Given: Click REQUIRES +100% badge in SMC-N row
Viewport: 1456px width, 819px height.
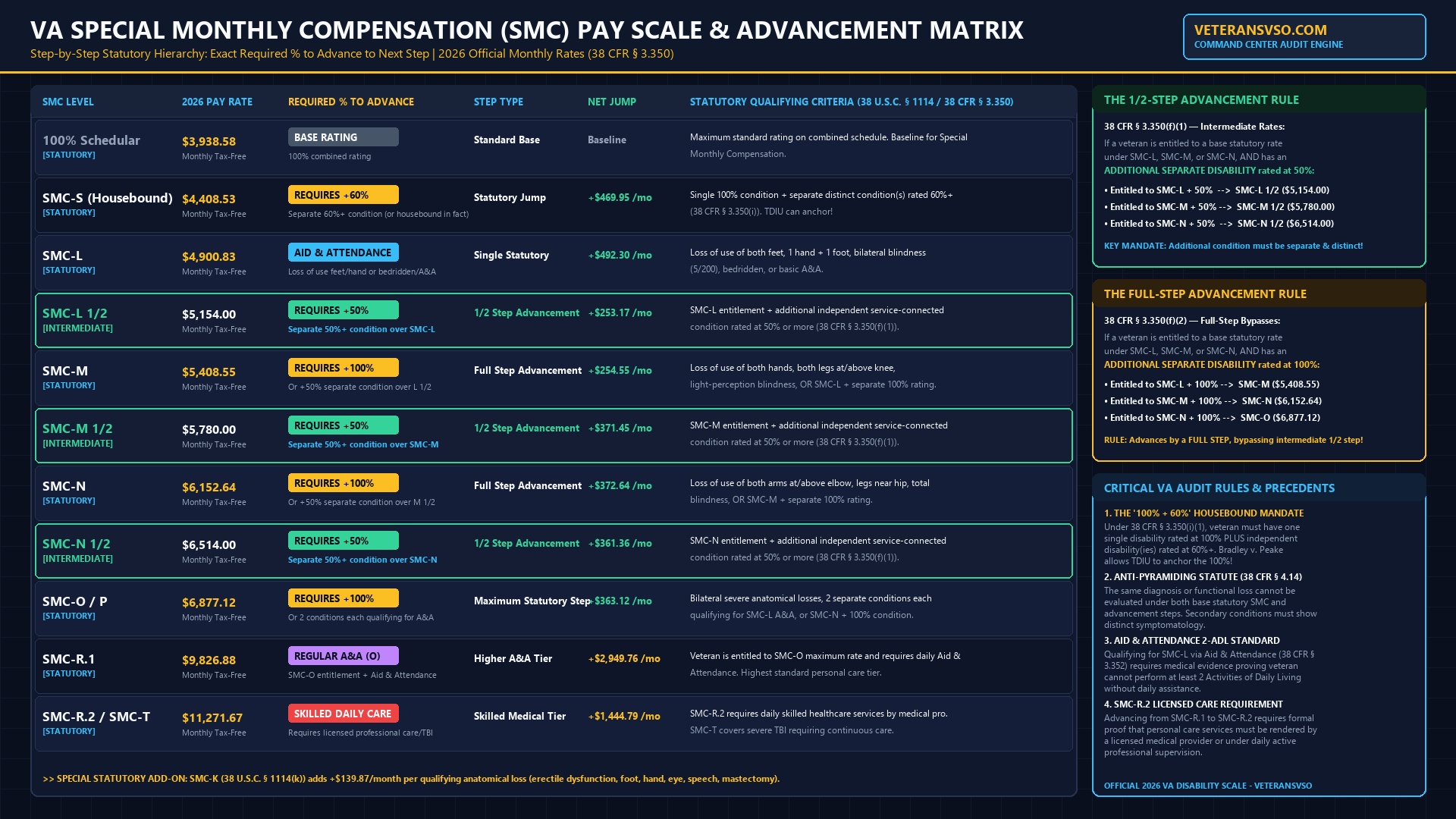Looking at the screenshot, I should point(343,483).
